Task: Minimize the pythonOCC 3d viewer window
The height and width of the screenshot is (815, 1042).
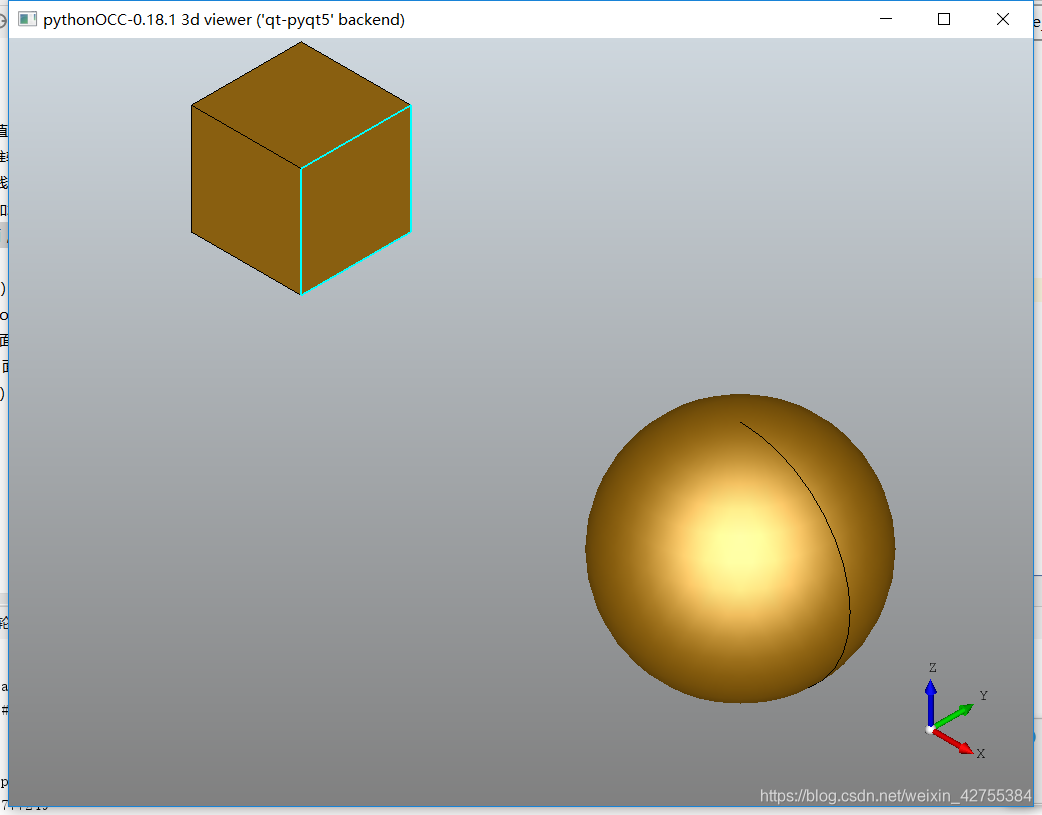Action: tap(884, 19)
